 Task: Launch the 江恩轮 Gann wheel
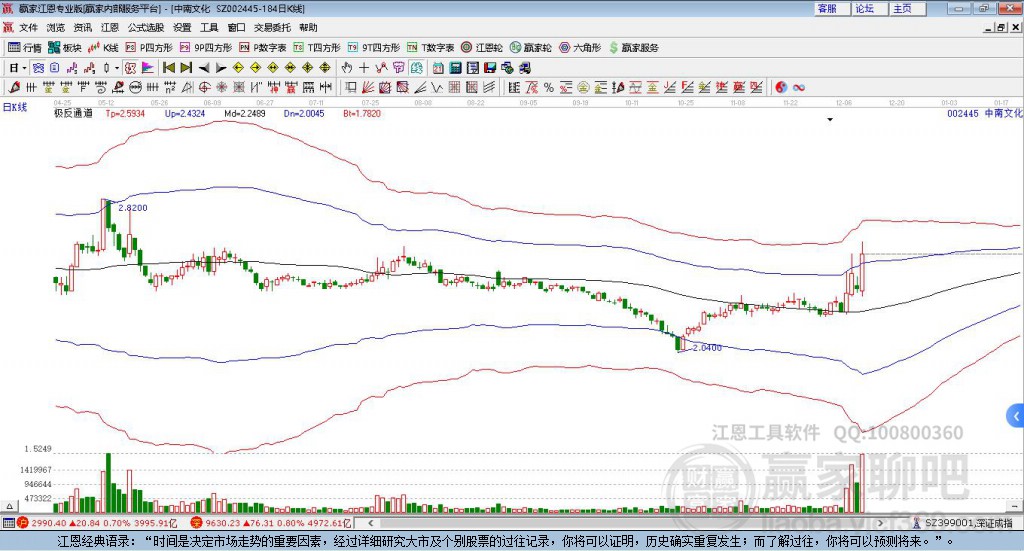pos(482,48)
